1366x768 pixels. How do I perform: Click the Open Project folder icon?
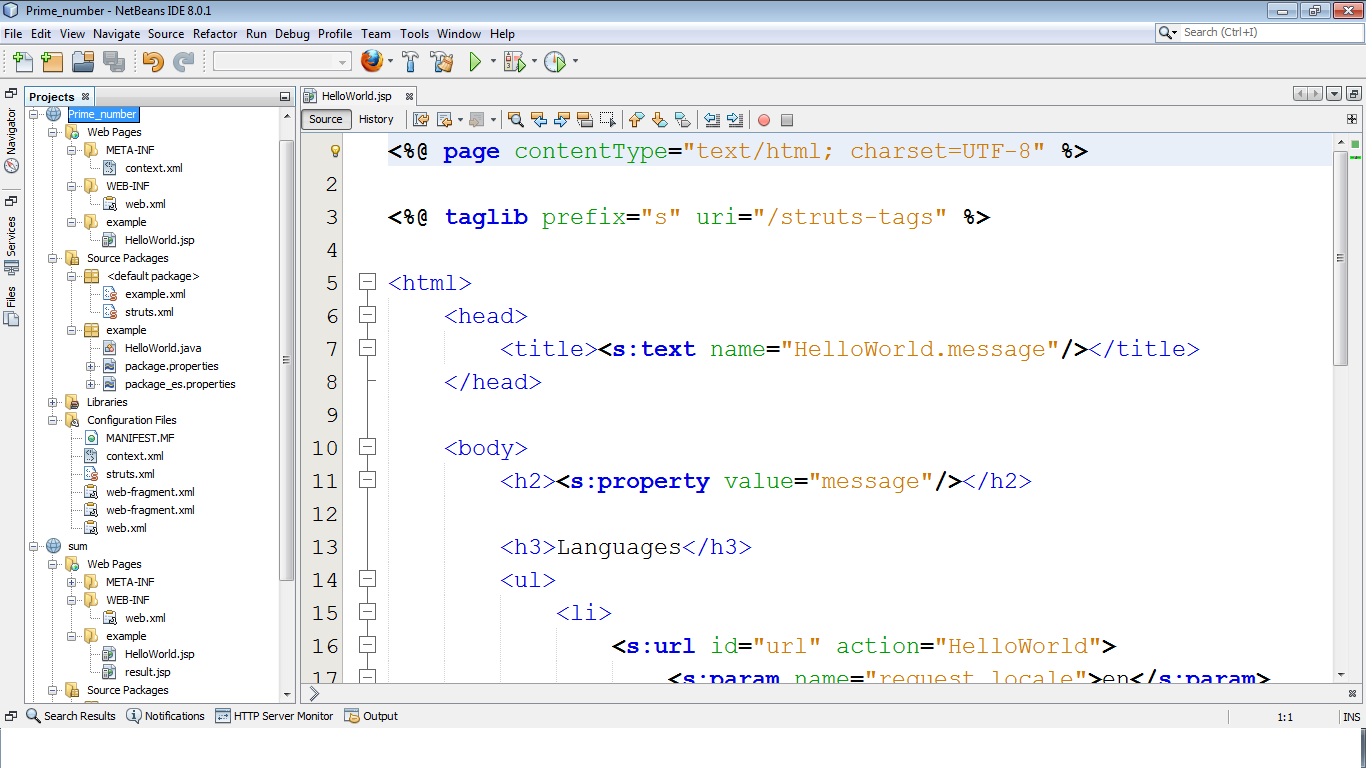(82, 62)
